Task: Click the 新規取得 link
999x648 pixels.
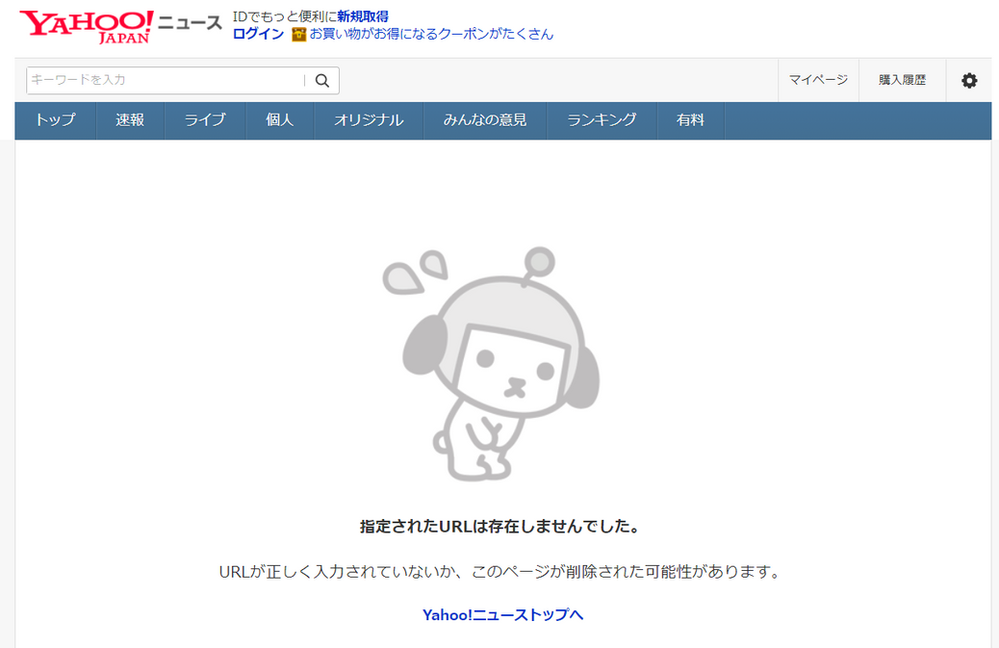Action: [363, 17]
